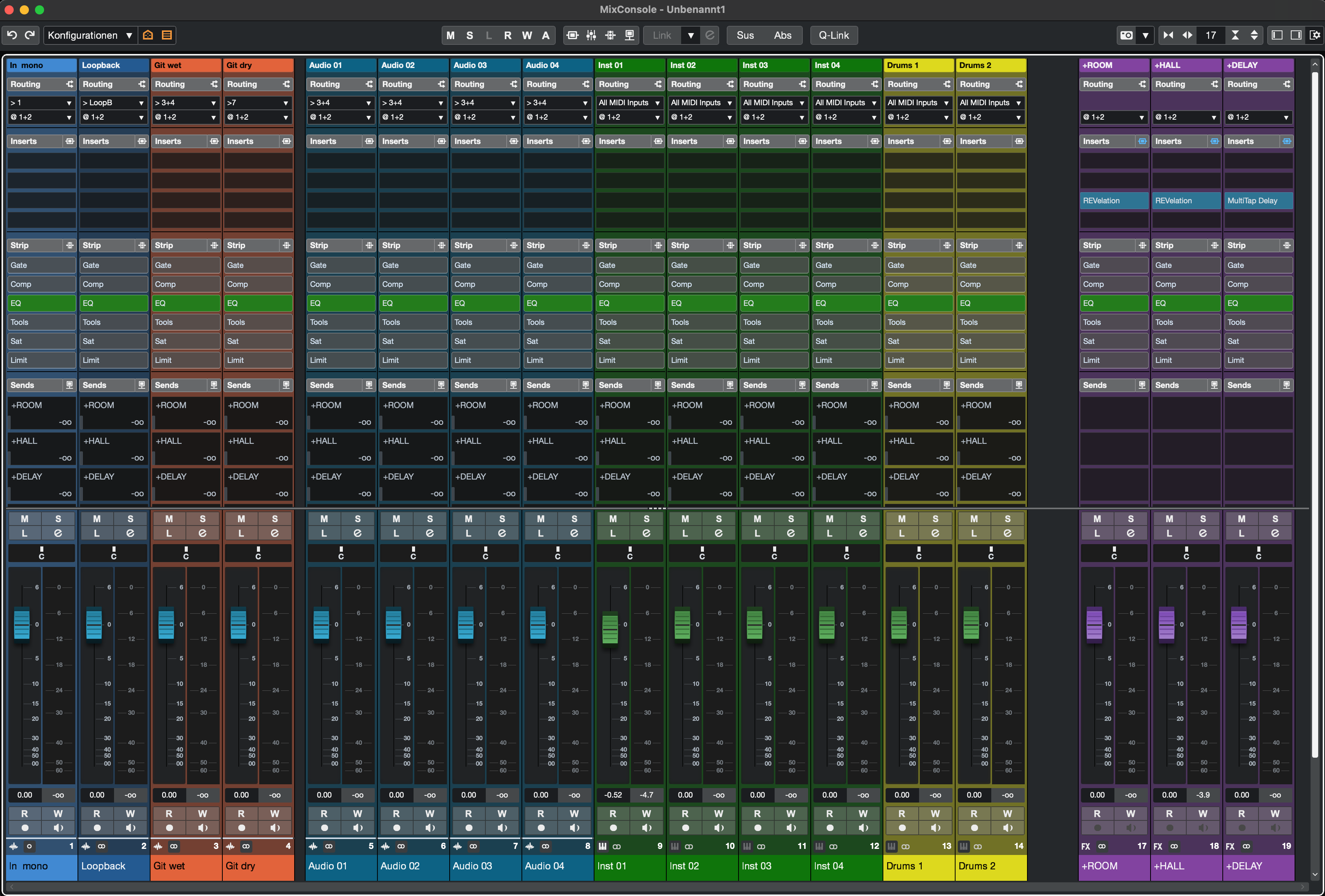Click the MixConsole snapshot camera icon
This screenshot has width=1325, height=896.
point(1127,35)
